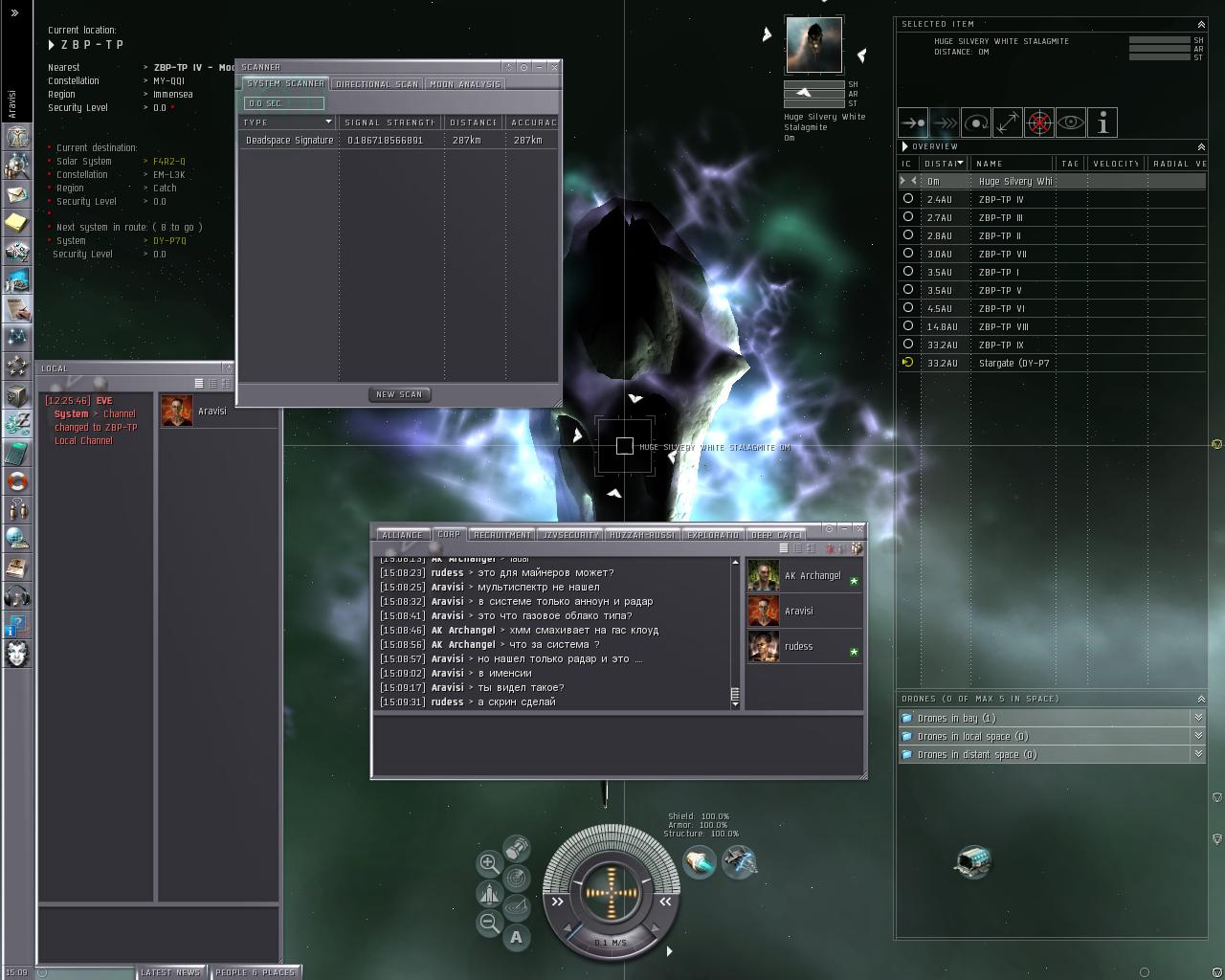Click the corp chat scrollbar
Viewport: 1225px width, 980px height.
point(735,634)
